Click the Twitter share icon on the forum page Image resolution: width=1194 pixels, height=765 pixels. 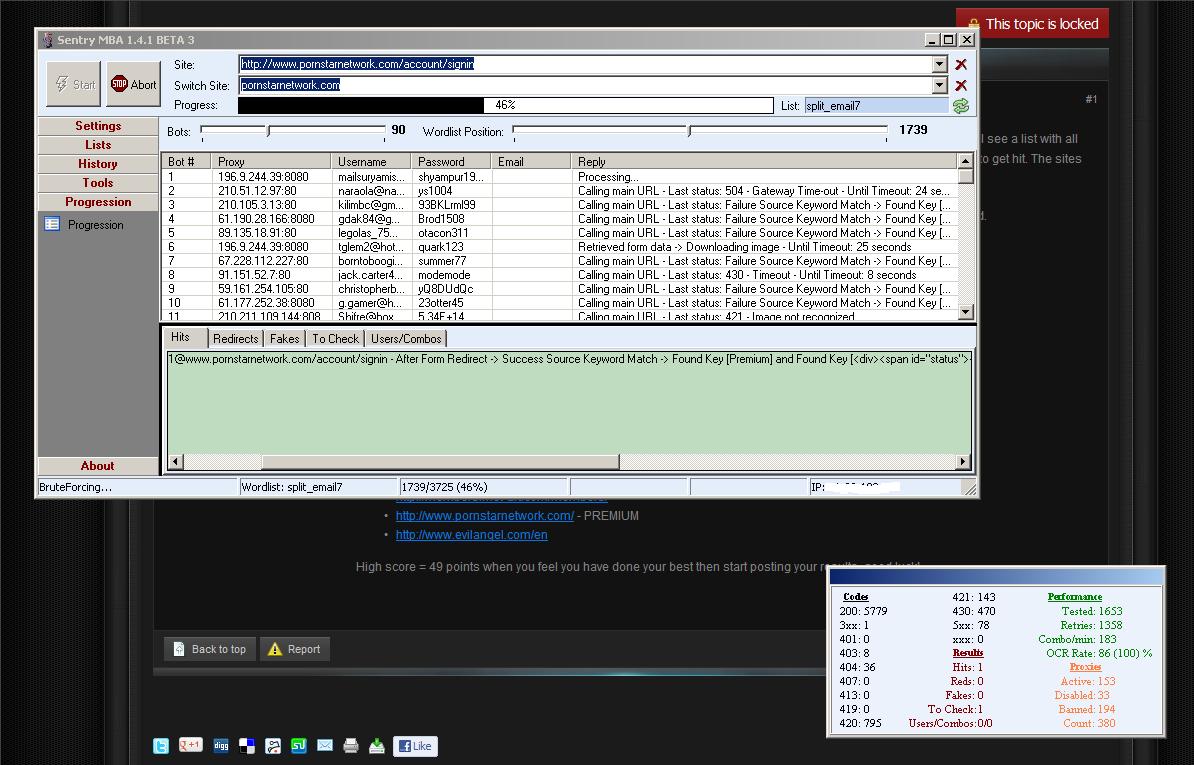click(x=161, y=746)
